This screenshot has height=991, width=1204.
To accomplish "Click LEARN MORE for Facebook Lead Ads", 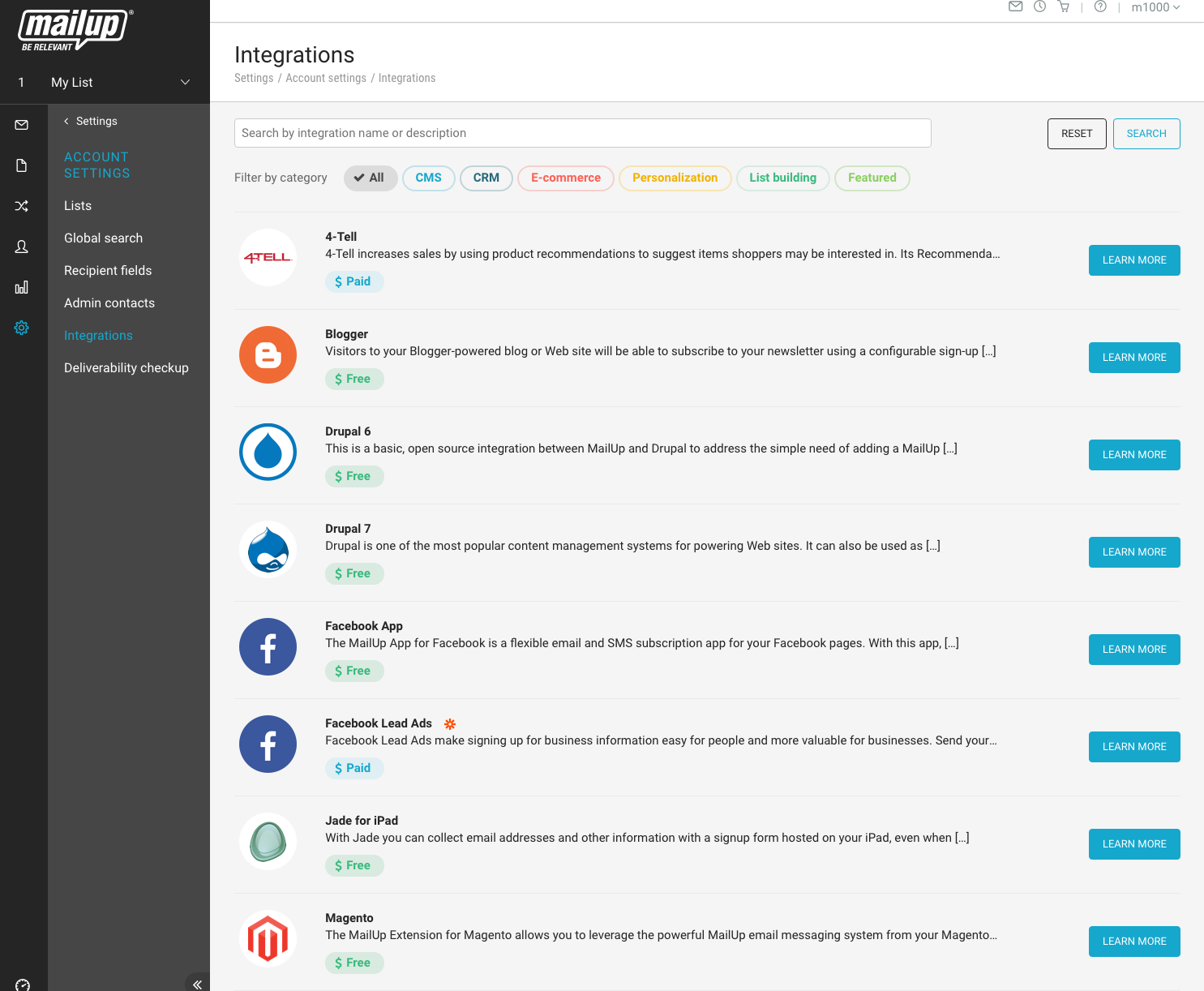I will [1134, 747].
